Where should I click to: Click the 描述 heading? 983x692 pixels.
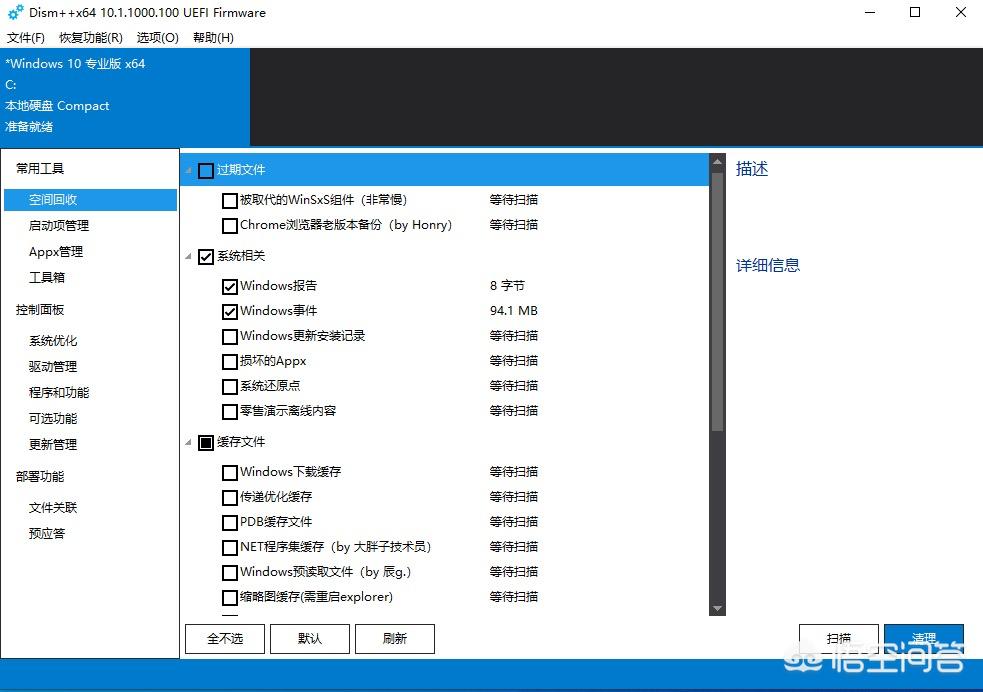coord(752,169)
